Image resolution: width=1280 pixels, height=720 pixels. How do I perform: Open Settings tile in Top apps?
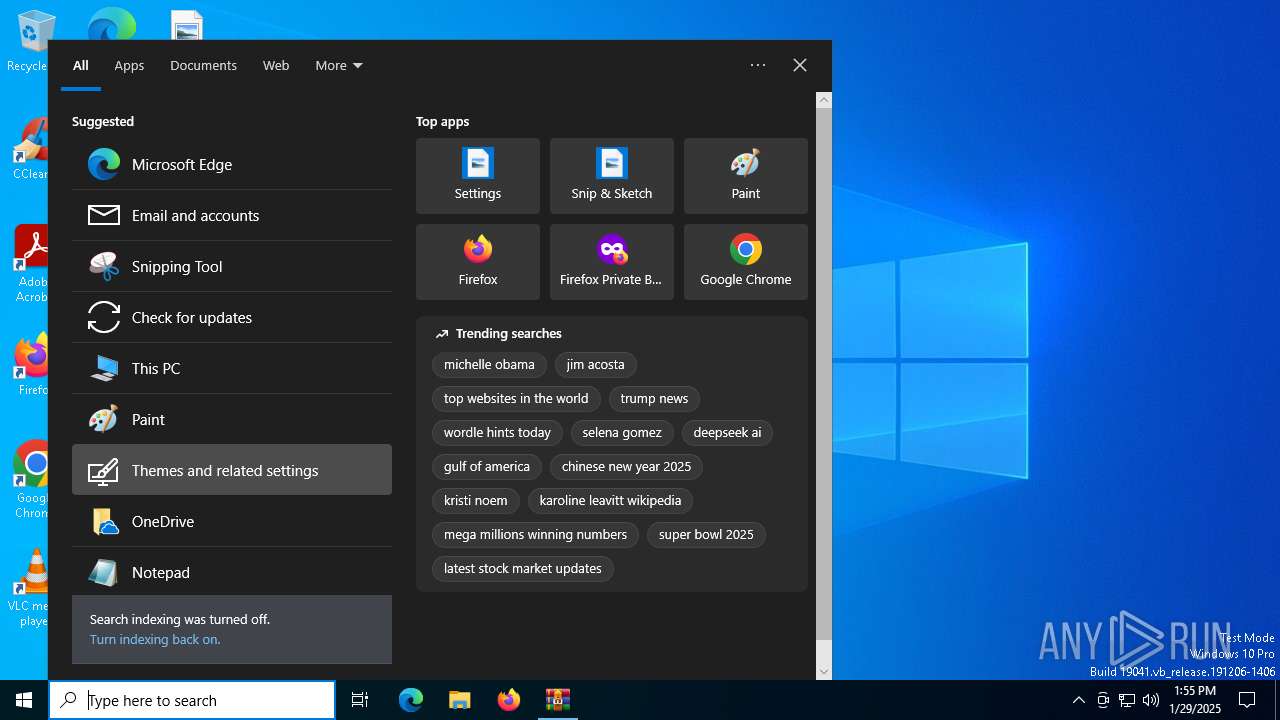click(x=478, y=176)
